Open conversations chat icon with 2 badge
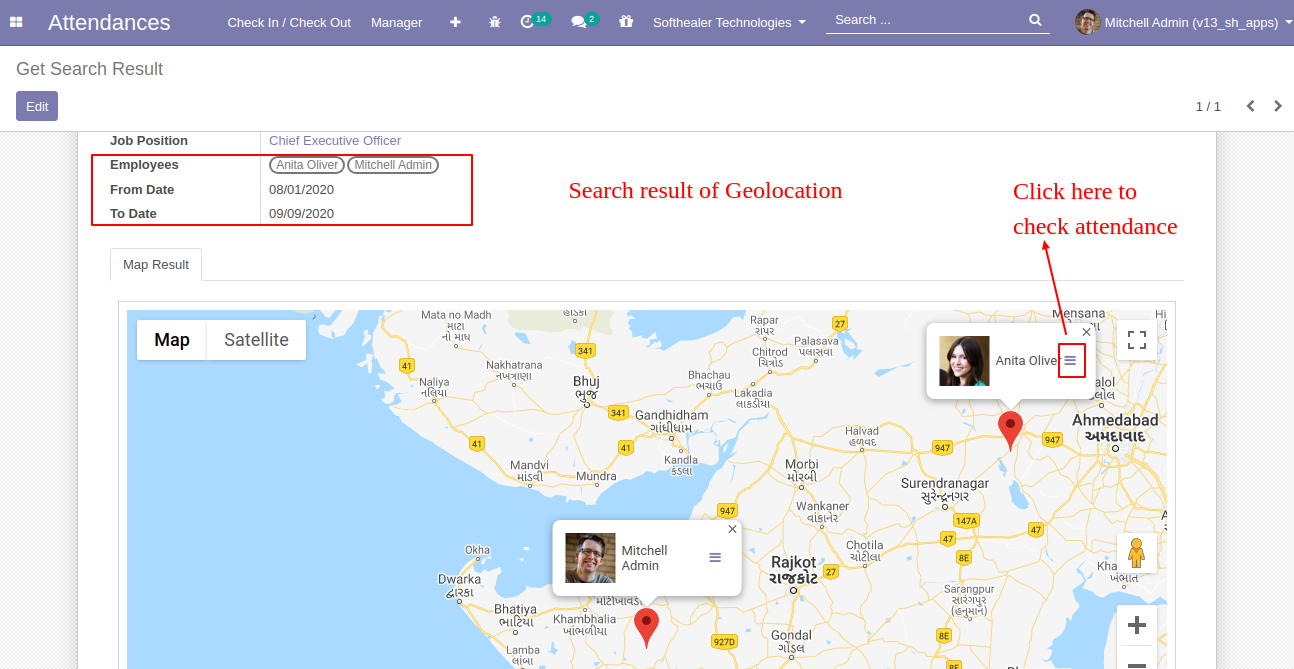 click(x=584, y=21)
